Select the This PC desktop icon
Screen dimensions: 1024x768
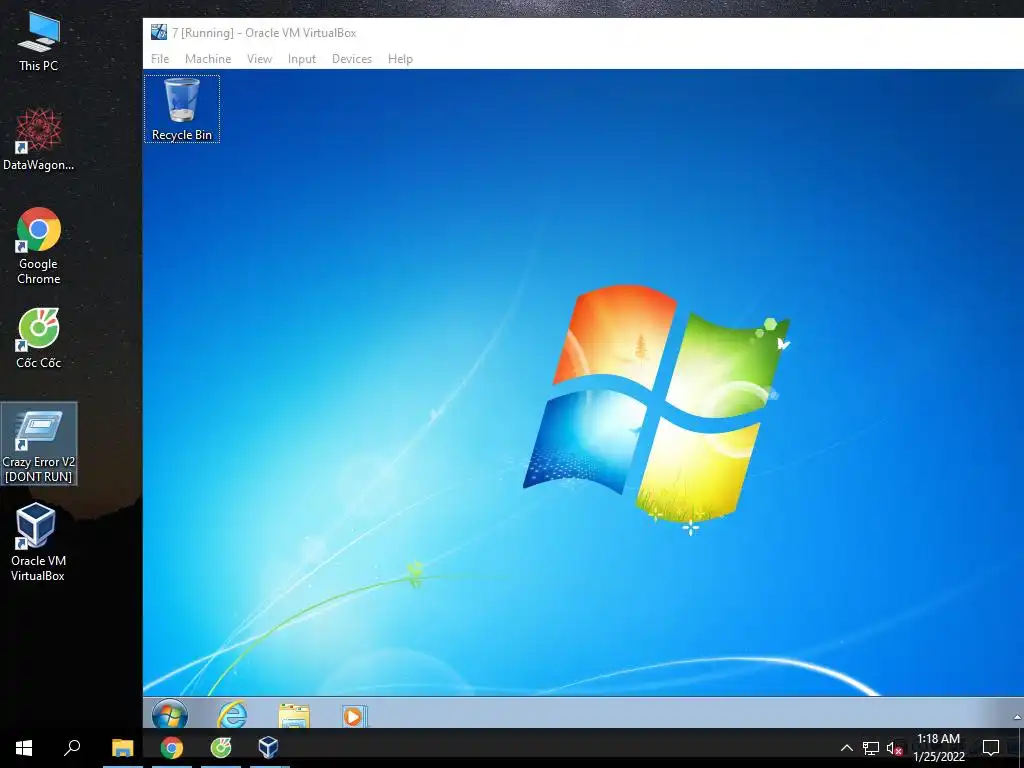coord(39,42)
